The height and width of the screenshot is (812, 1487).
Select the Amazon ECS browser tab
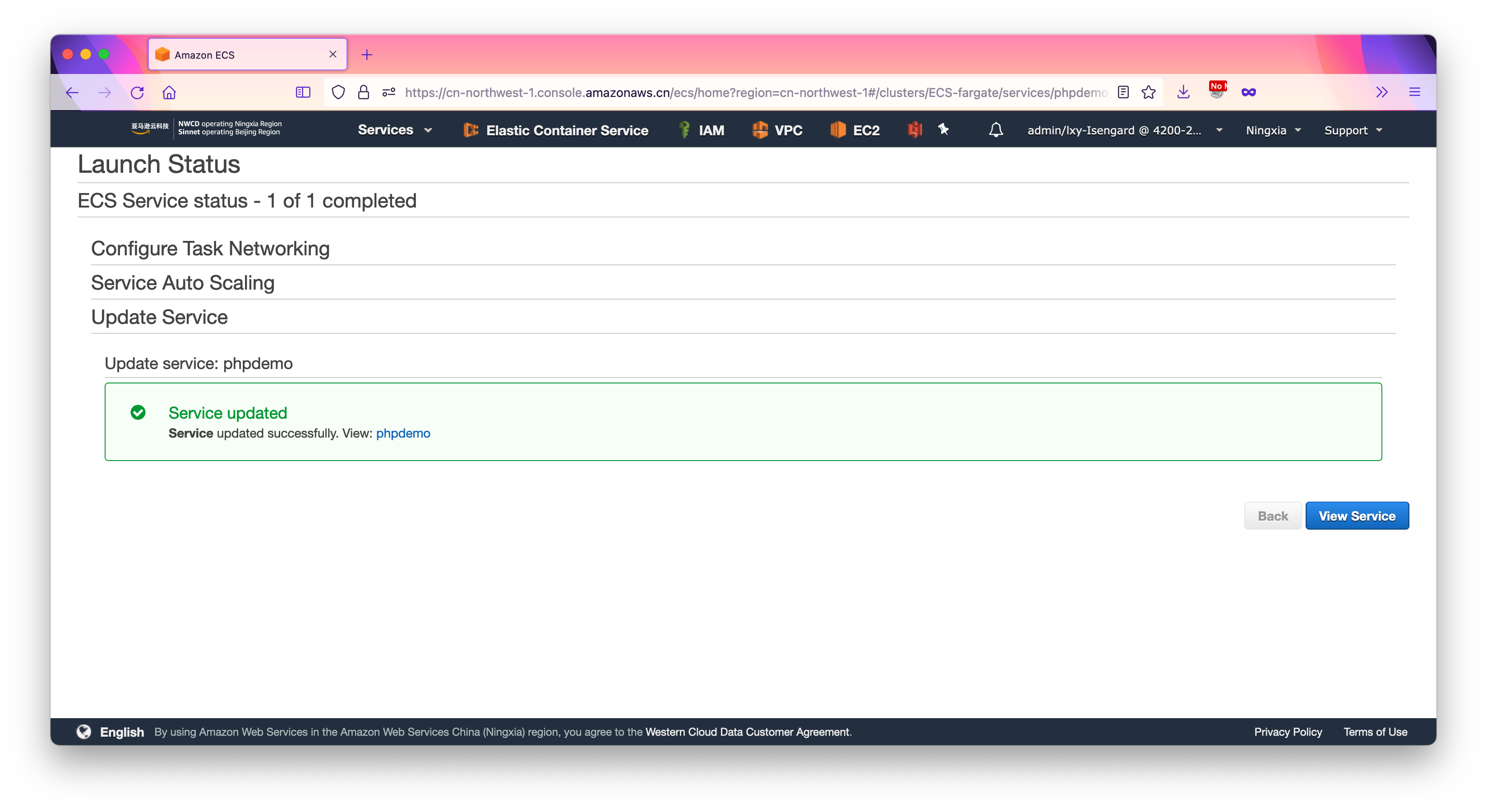(247, 55)
